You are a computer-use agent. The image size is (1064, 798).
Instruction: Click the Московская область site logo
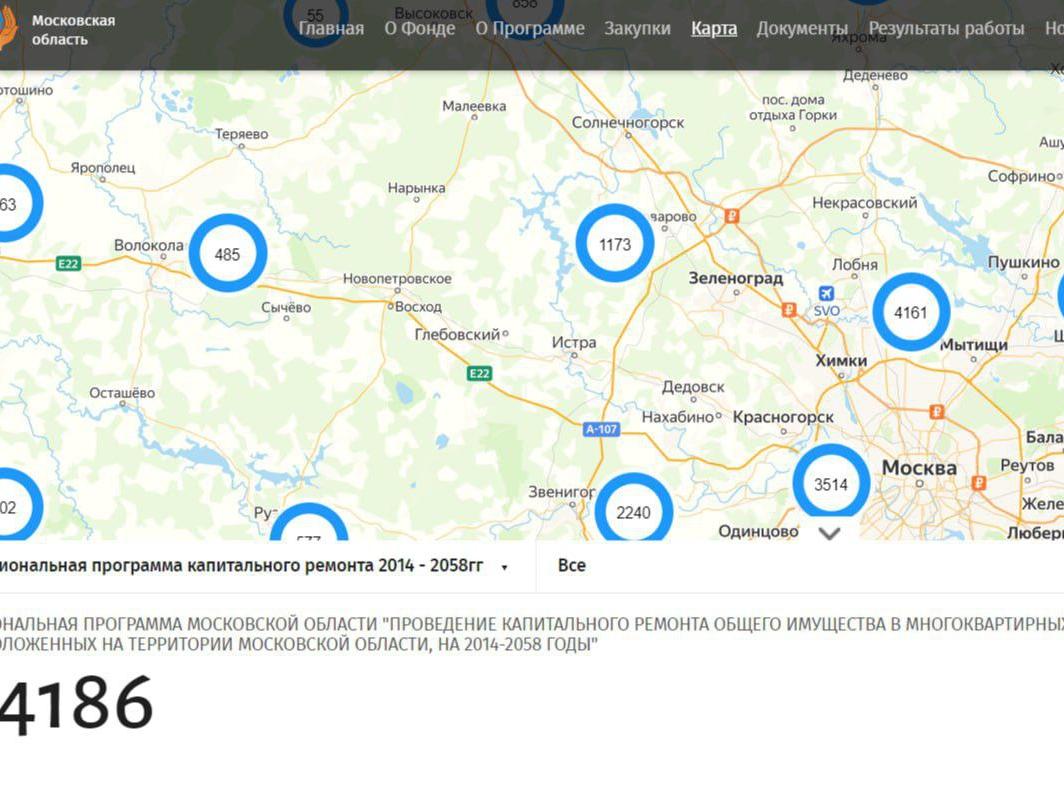(x=58, y=31)
